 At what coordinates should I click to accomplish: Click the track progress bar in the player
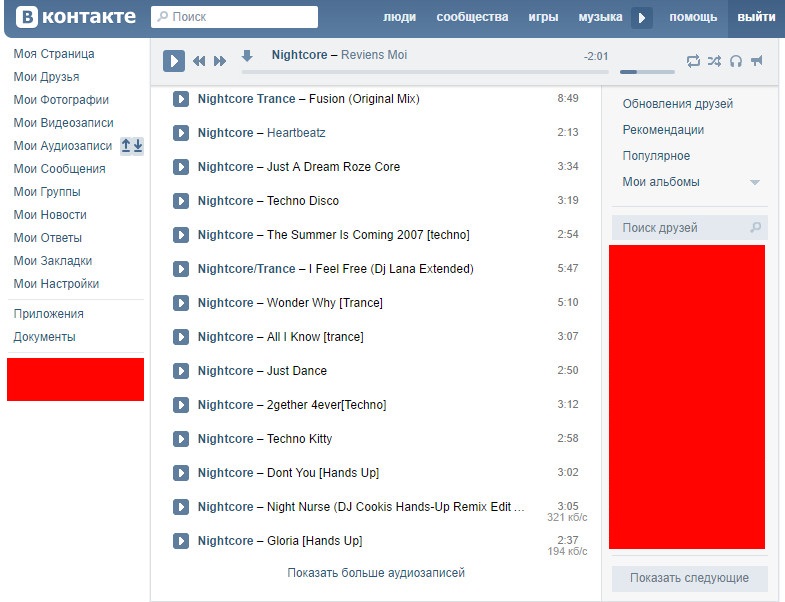pos(425,72)
